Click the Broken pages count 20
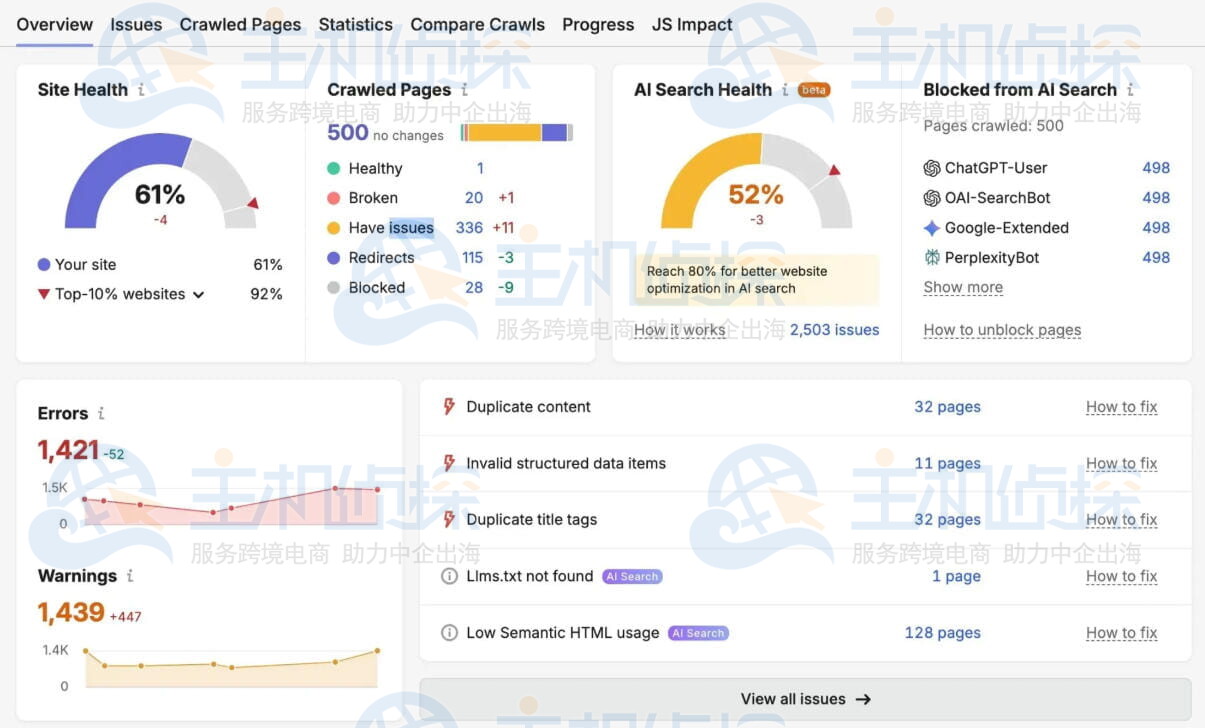 474,198
